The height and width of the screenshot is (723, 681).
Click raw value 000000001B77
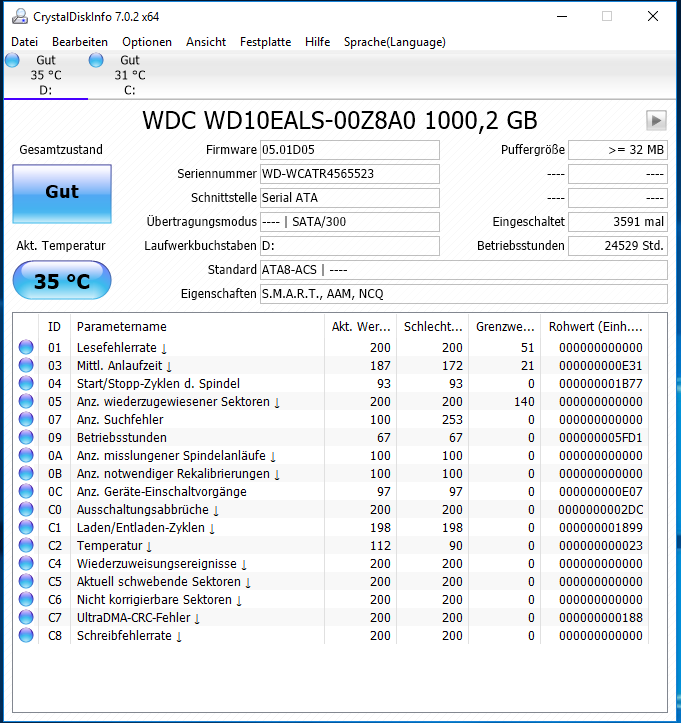click(x=600, y=384)
